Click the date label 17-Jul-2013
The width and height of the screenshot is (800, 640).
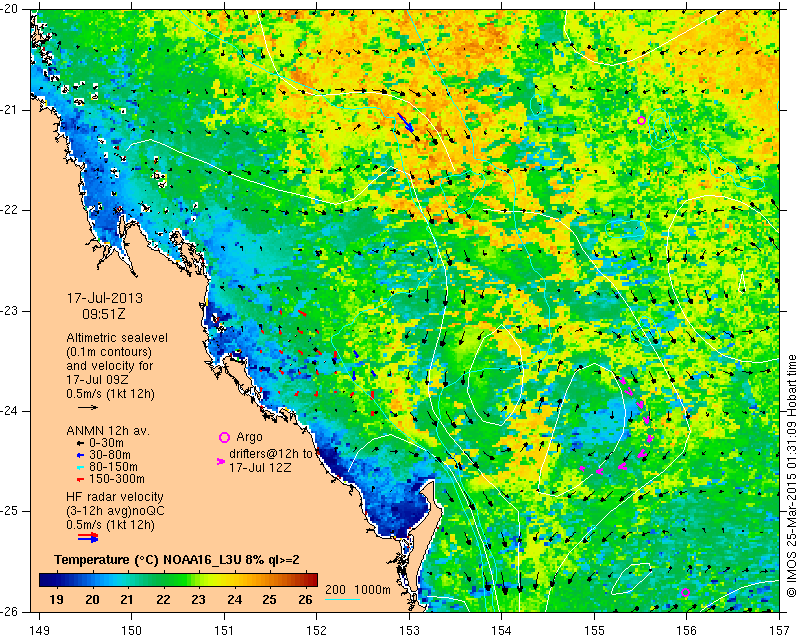(105, 298)
